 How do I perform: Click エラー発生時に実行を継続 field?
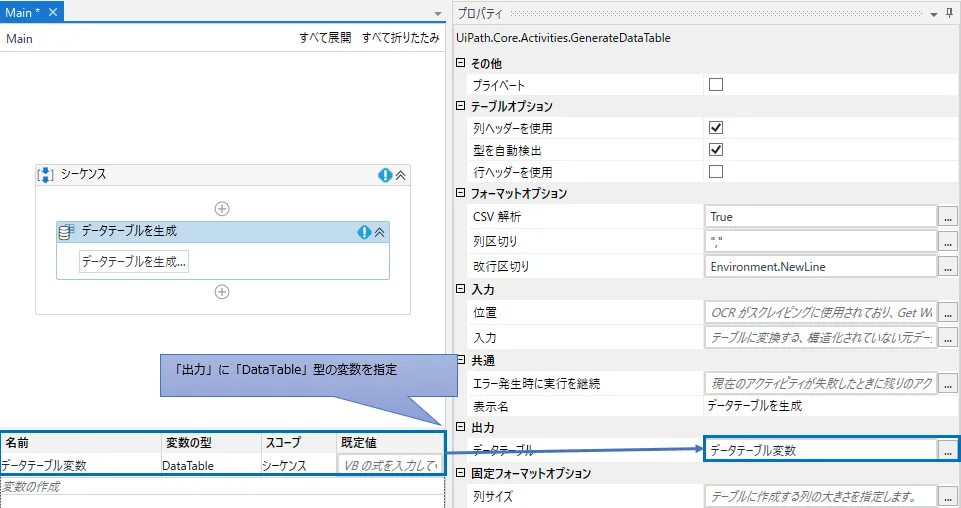[821, 384]
